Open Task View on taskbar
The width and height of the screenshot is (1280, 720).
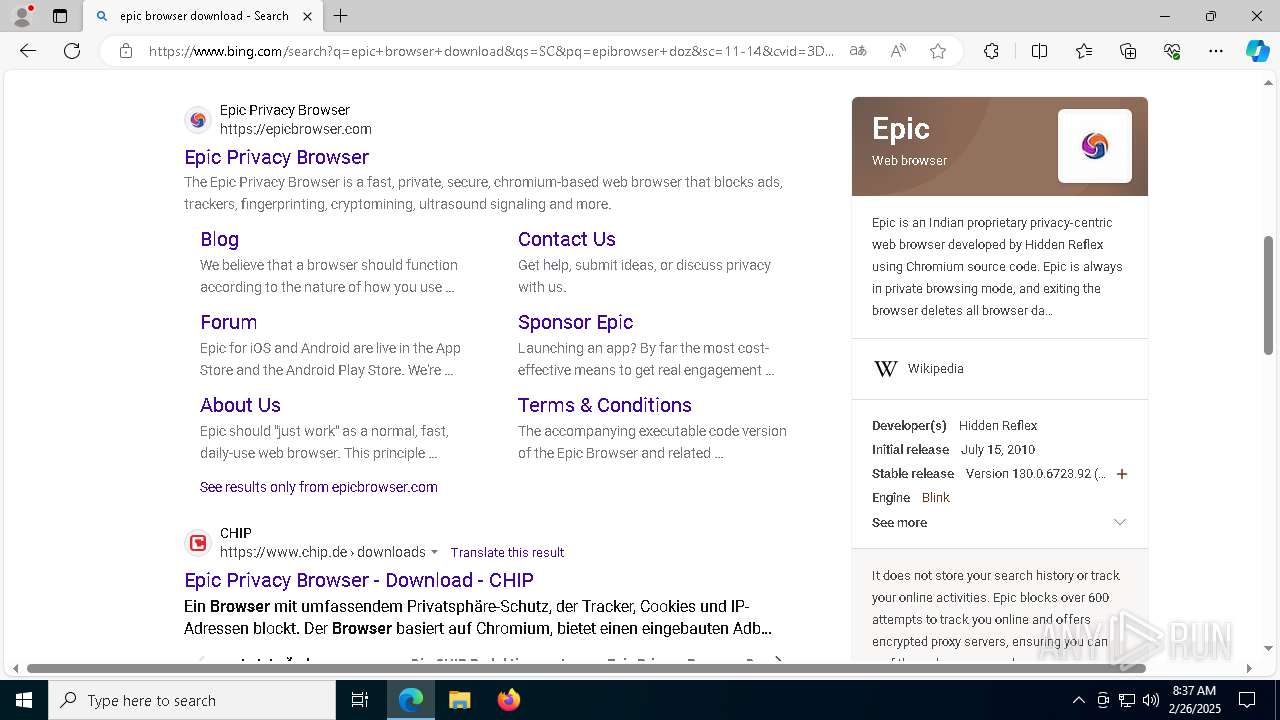pyautogui.click(x=360, y=700)
